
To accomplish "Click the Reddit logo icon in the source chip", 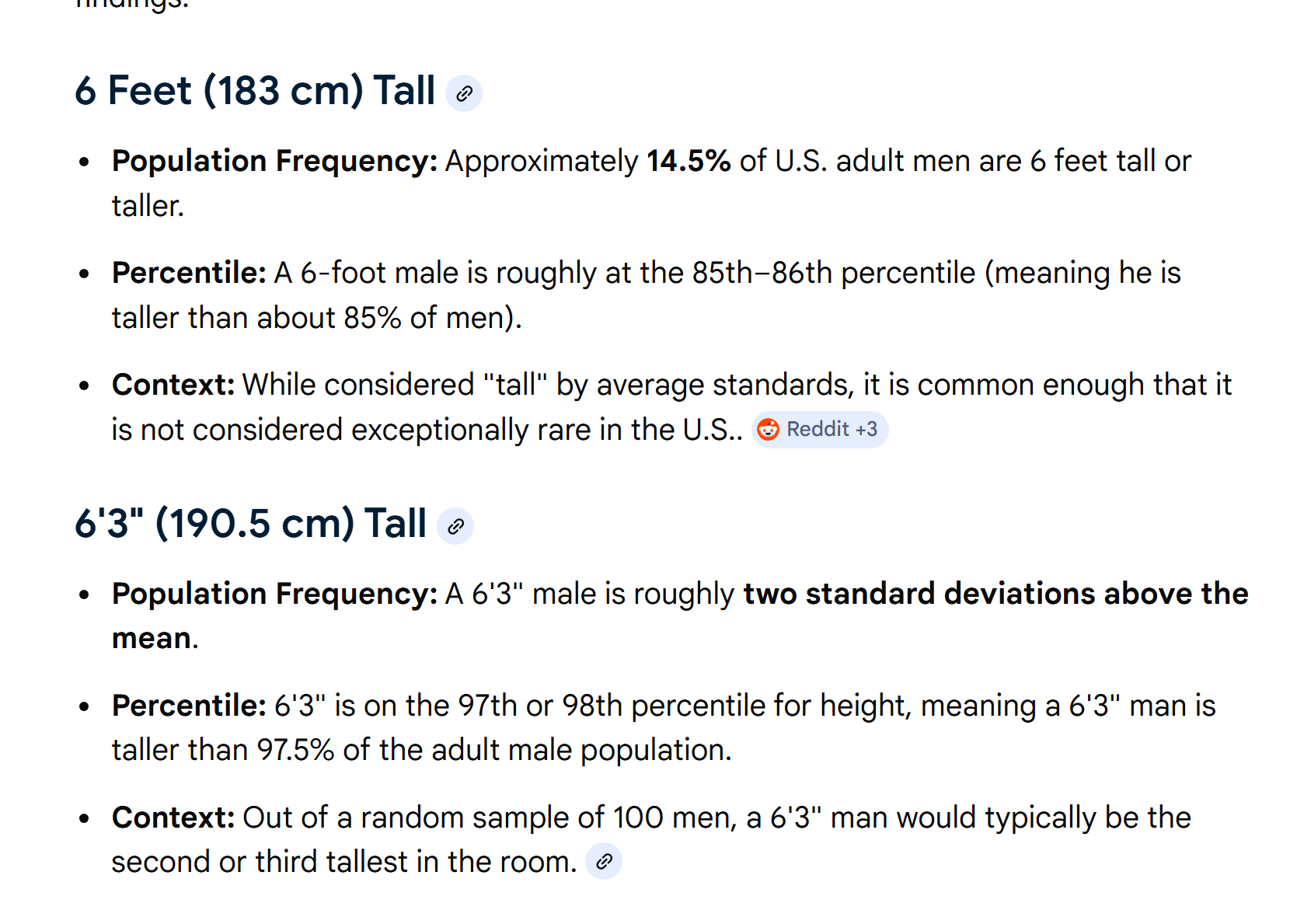I will point(768,430).
